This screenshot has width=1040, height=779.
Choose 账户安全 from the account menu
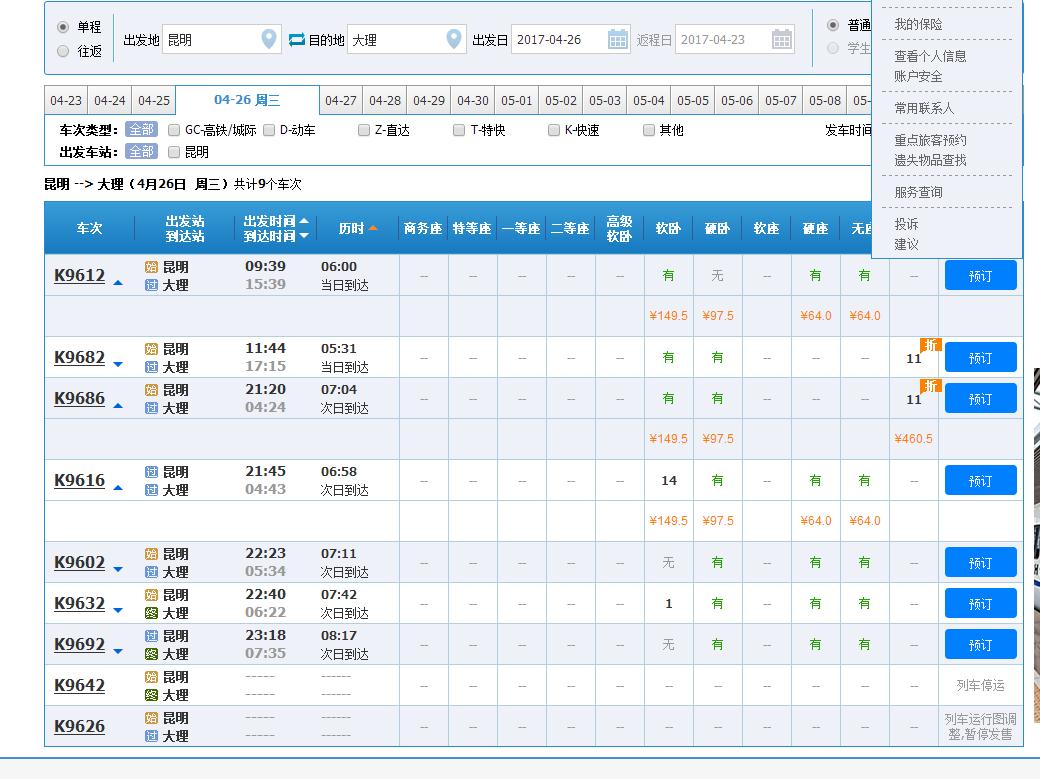(x=918, y=76)
